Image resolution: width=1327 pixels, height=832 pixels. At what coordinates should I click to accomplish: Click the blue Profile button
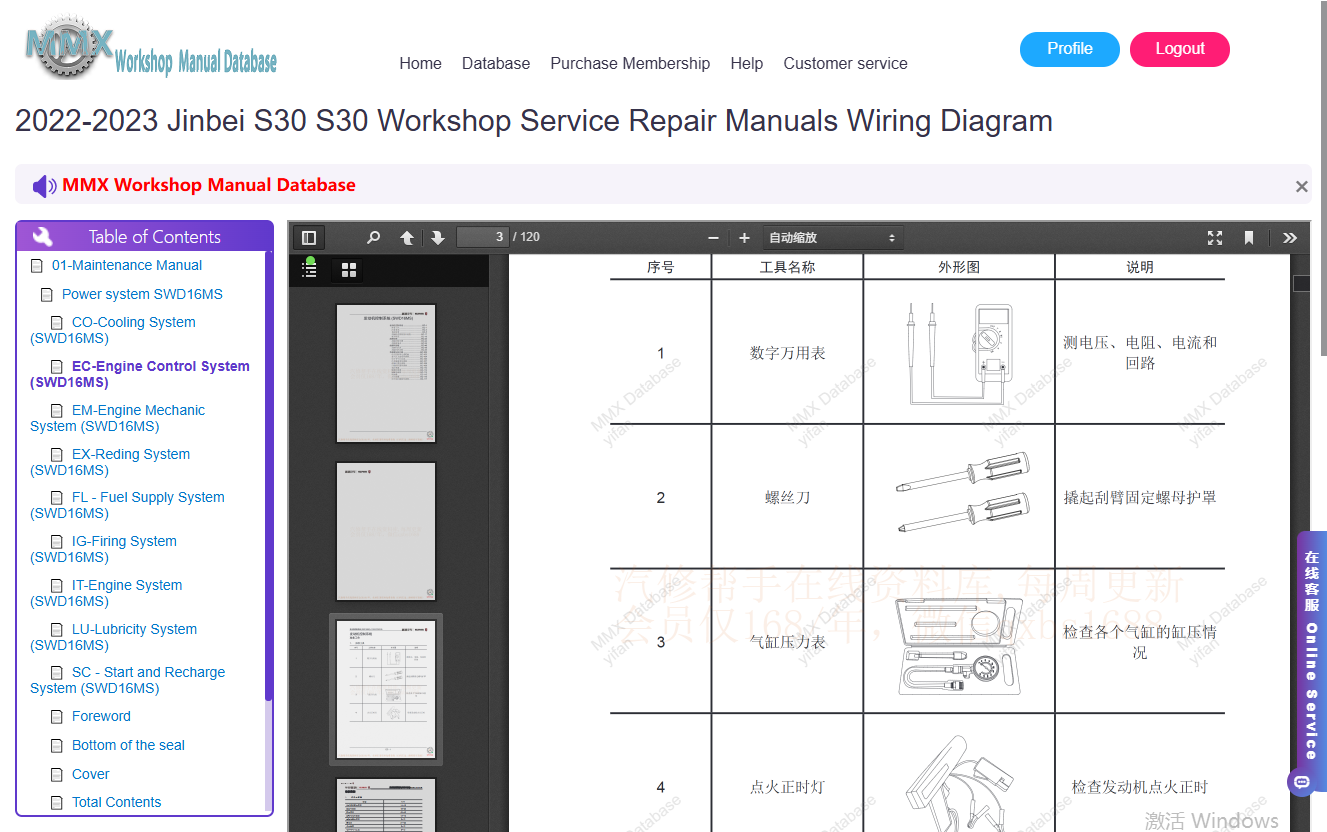(1070, 49)
